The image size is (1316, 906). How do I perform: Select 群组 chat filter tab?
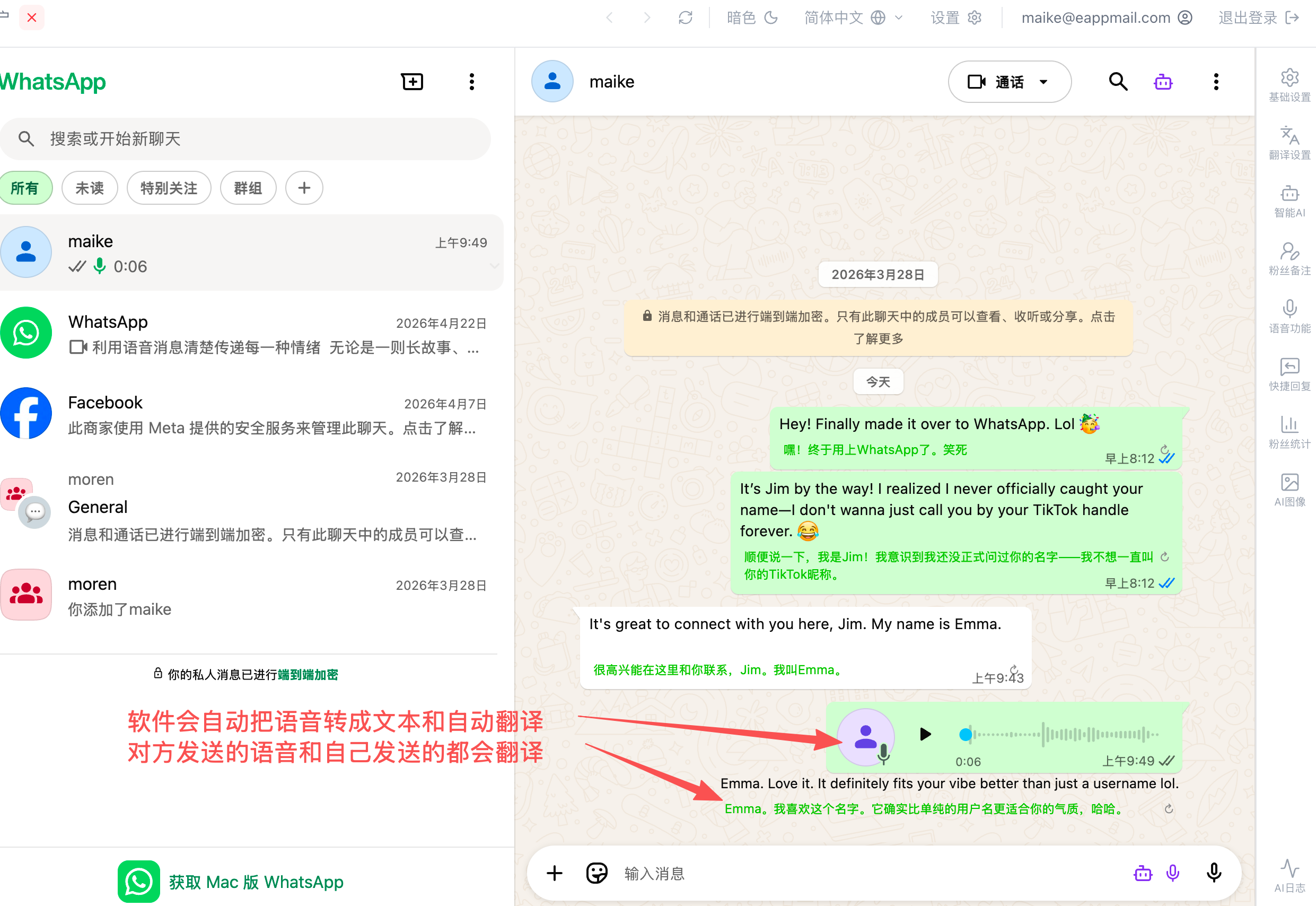pos(248,188)
